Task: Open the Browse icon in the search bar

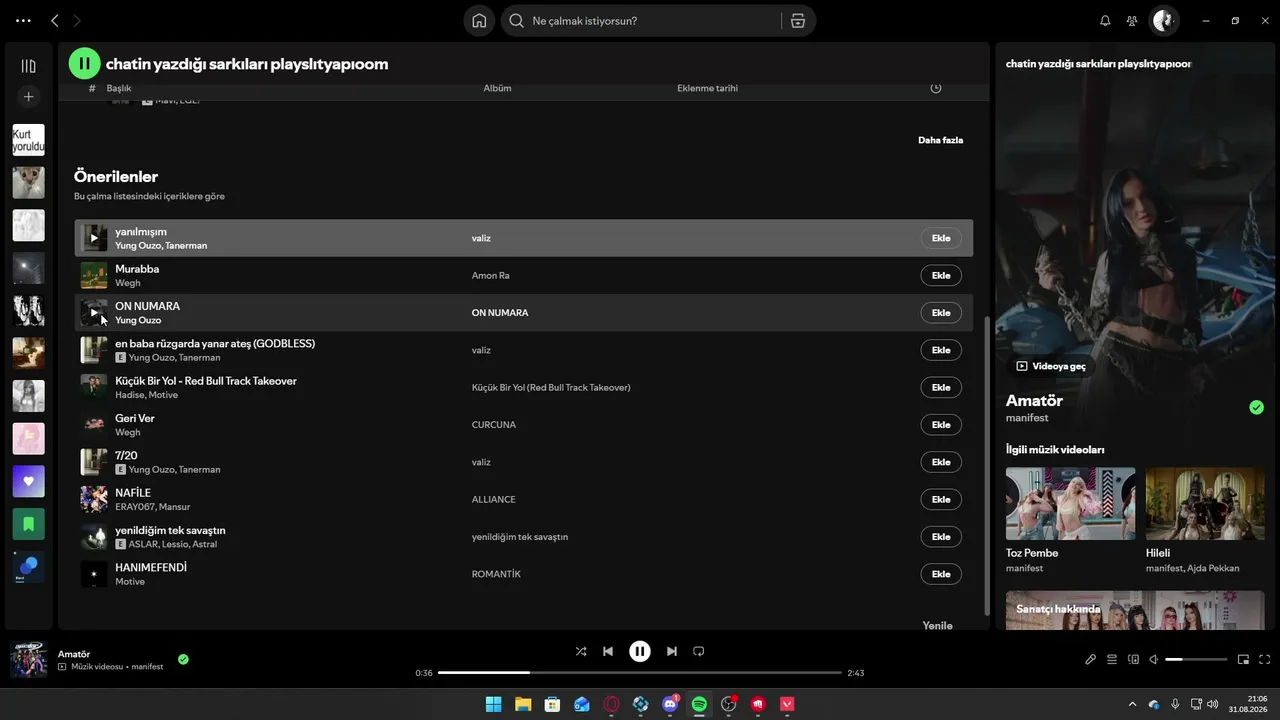Action: click(797, 21)
